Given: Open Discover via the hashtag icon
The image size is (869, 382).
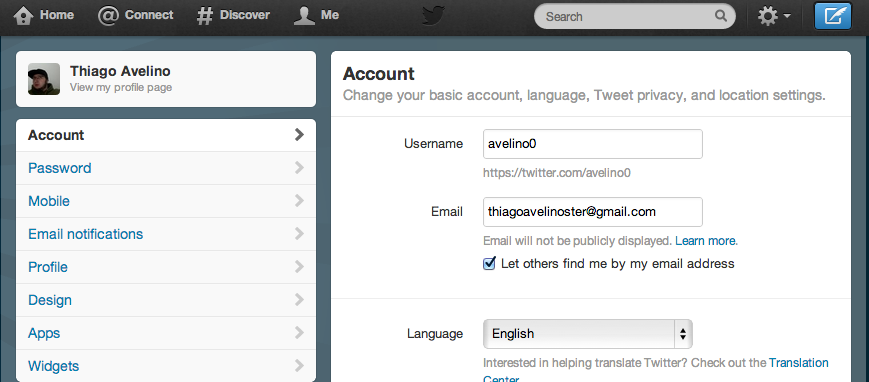Looking at the screenshot, I should click(x=205, y=16).
